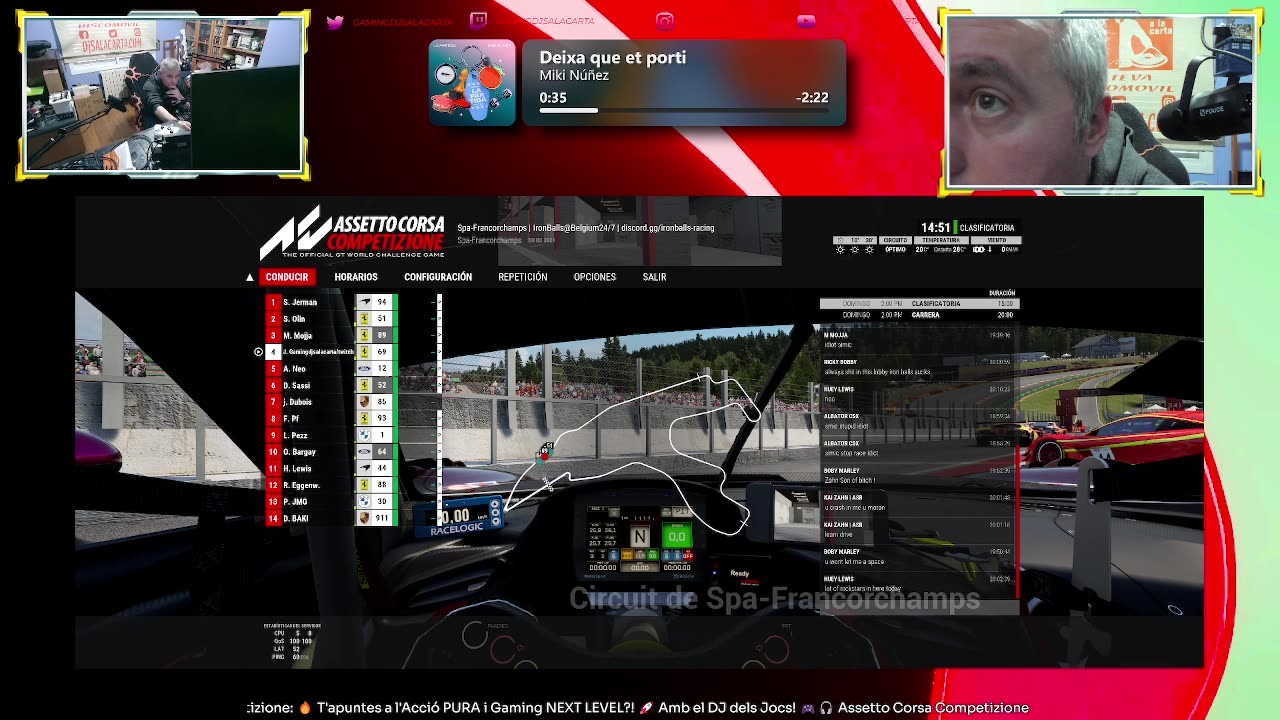Click the discord.gg/ironballs-racing server text
This screenshot has width=1280, height=720.
[667, 228]
